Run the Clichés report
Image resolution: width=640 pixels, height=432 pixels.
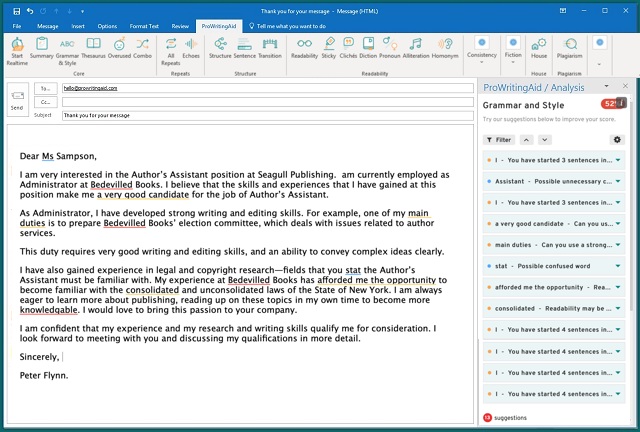coord(348,48)
